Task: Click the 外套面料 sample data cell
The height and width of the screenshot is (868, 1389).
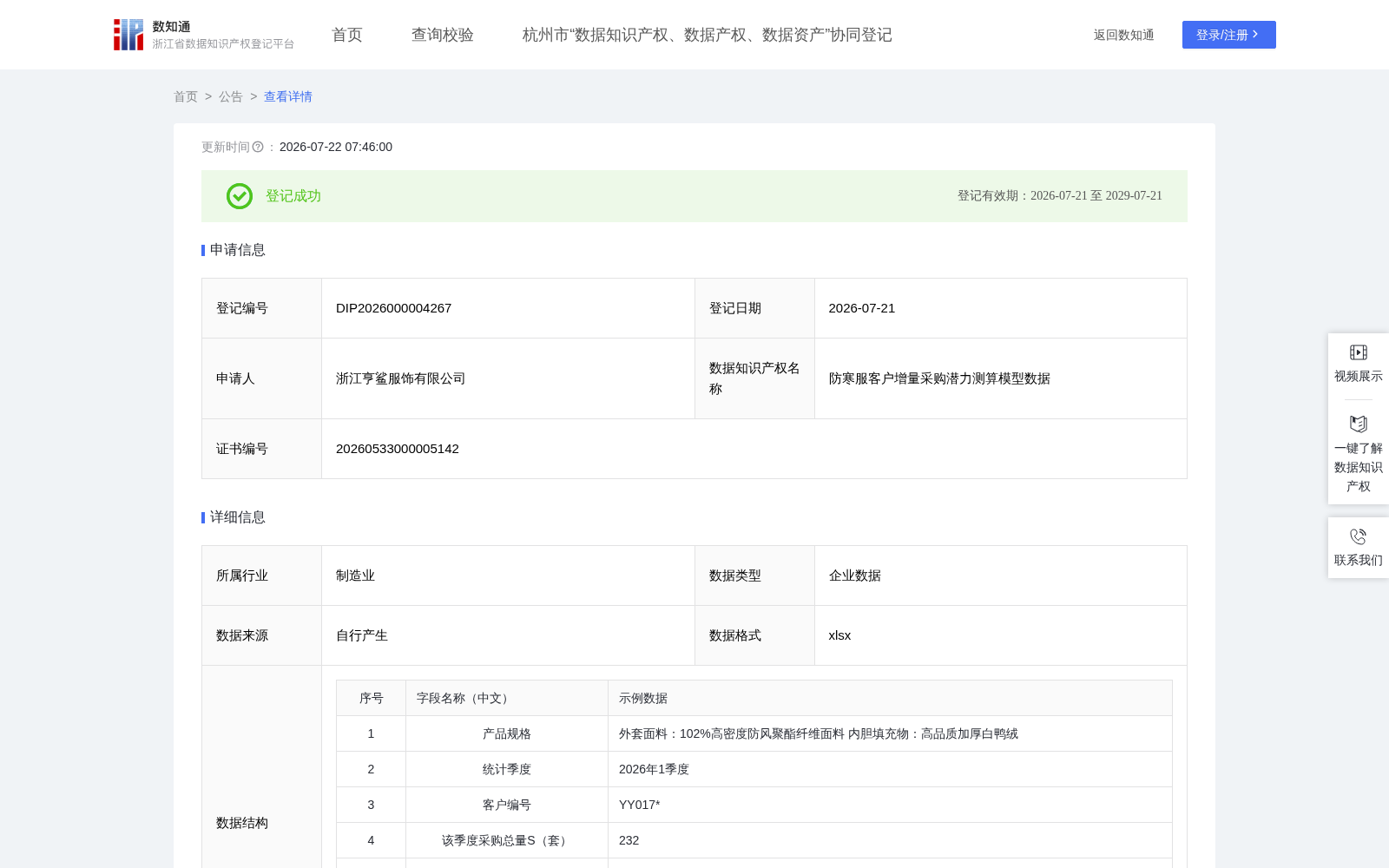Action: point(890,733)
